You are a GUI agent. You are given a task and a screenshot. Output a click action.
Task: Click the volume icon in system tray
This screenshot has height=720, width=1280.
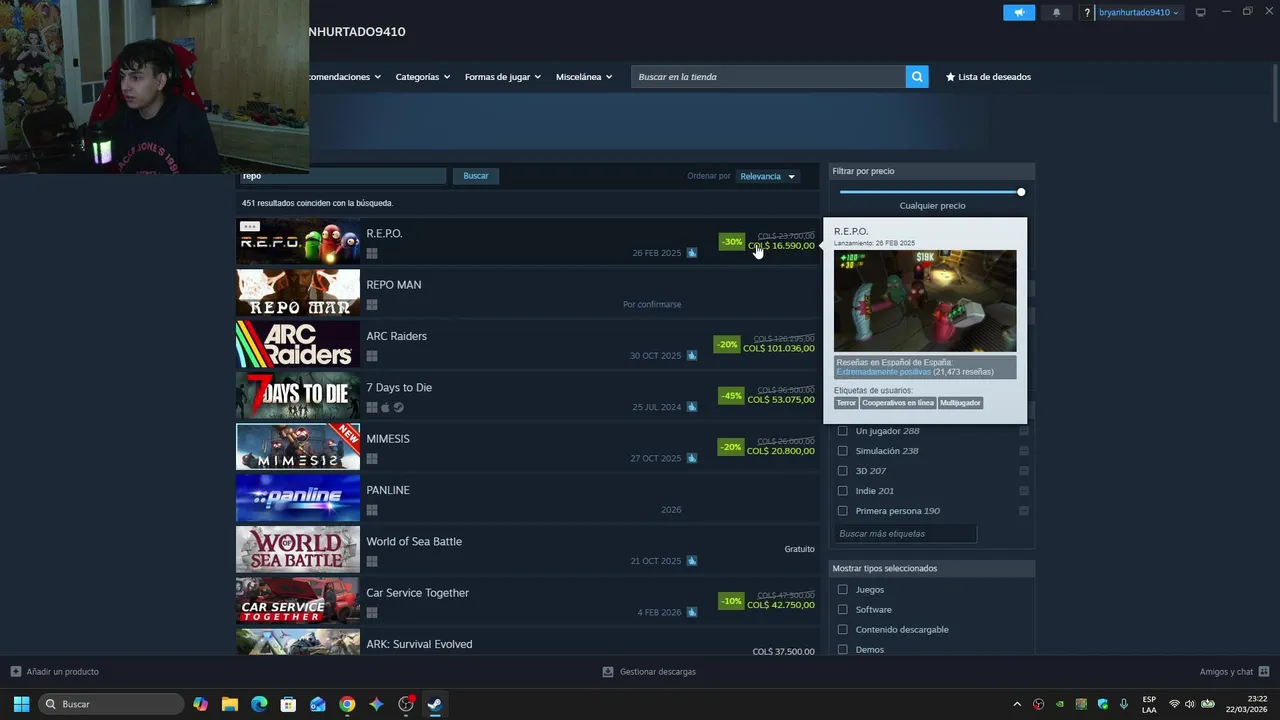[x=1190, y=704]
